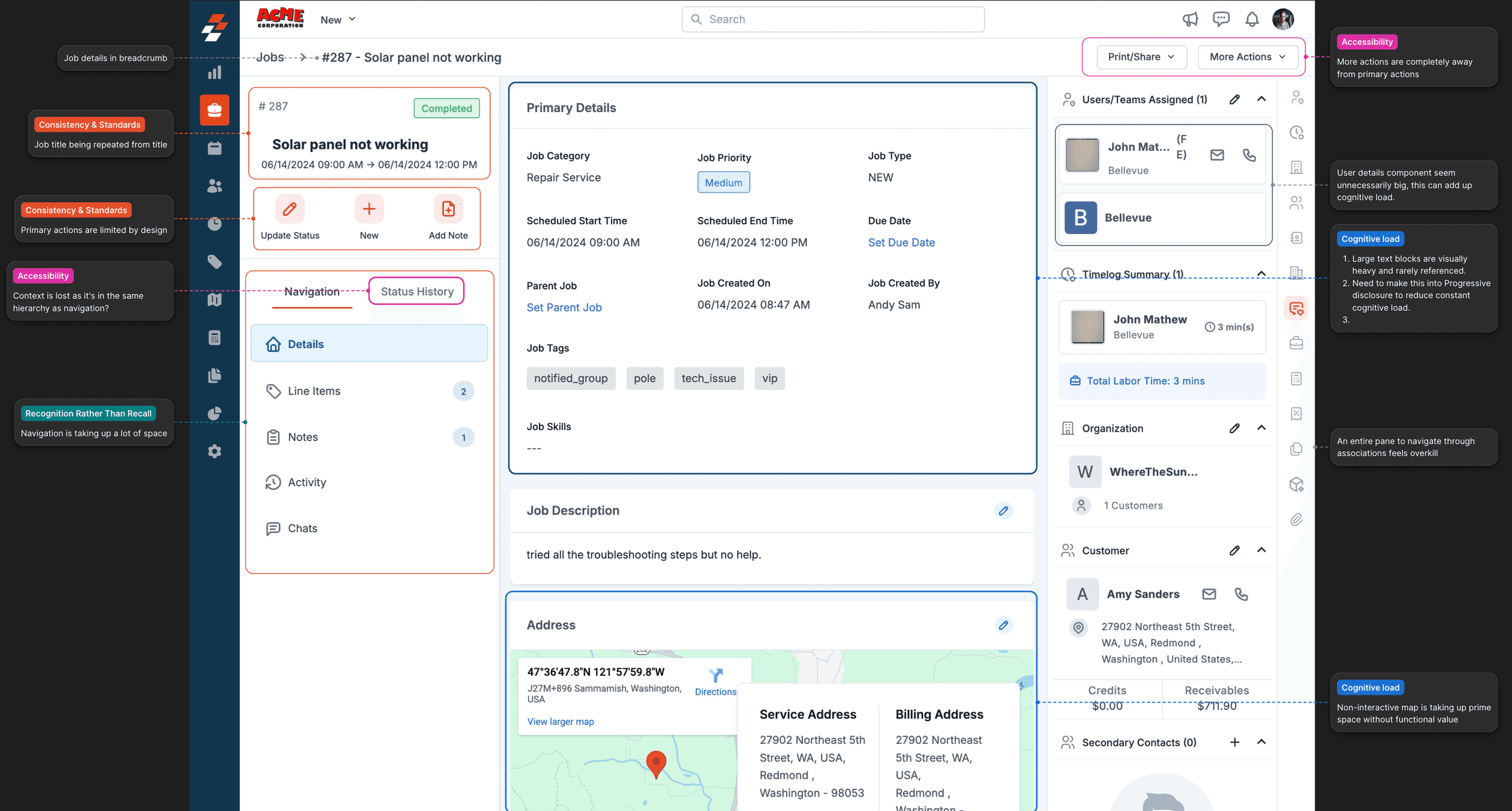Collapse the Customer section chevron
This screenshot has width=1512, height=811.
point(1261,550)
